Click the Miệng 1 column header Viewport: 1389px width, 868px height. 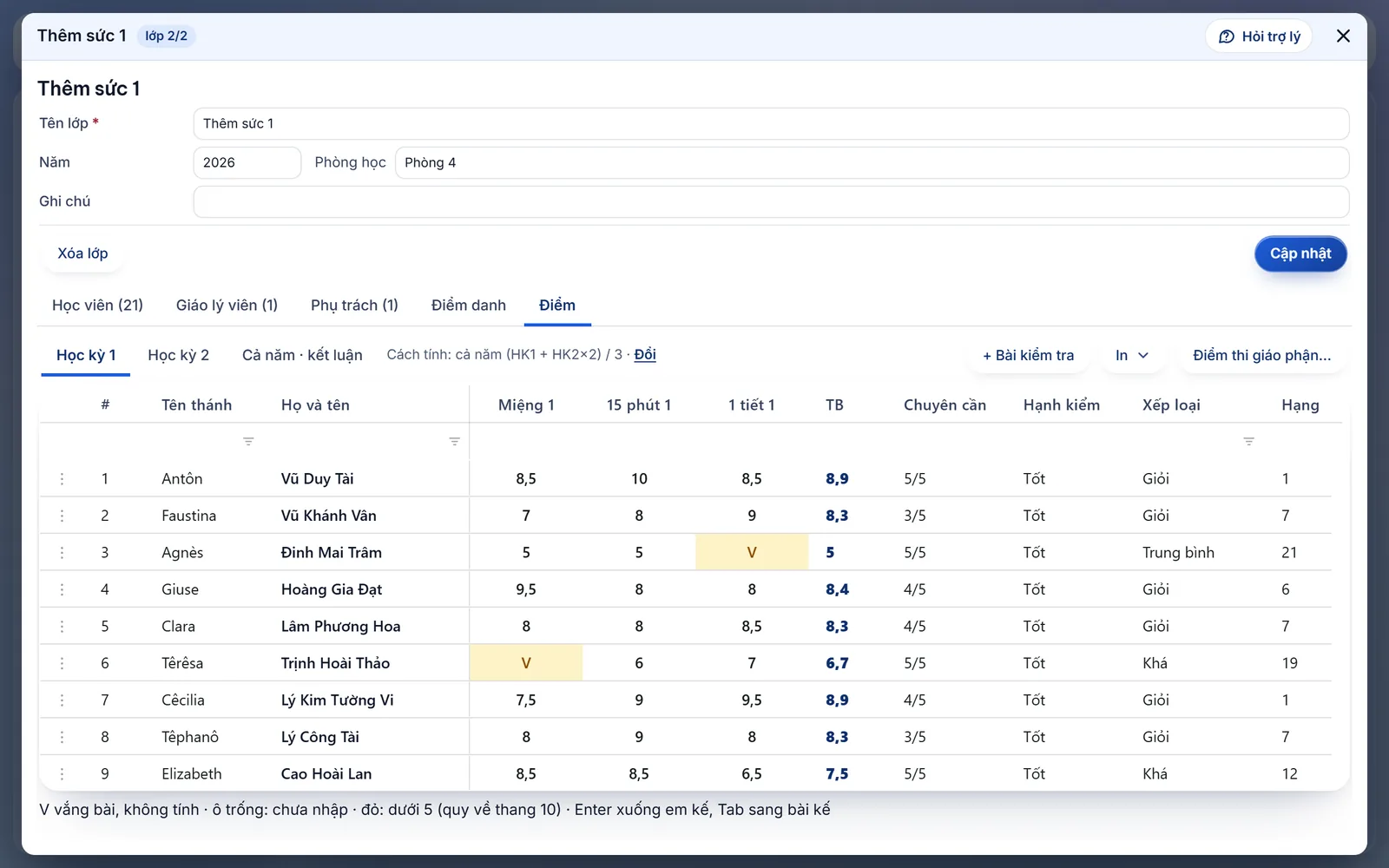(526, 405)
